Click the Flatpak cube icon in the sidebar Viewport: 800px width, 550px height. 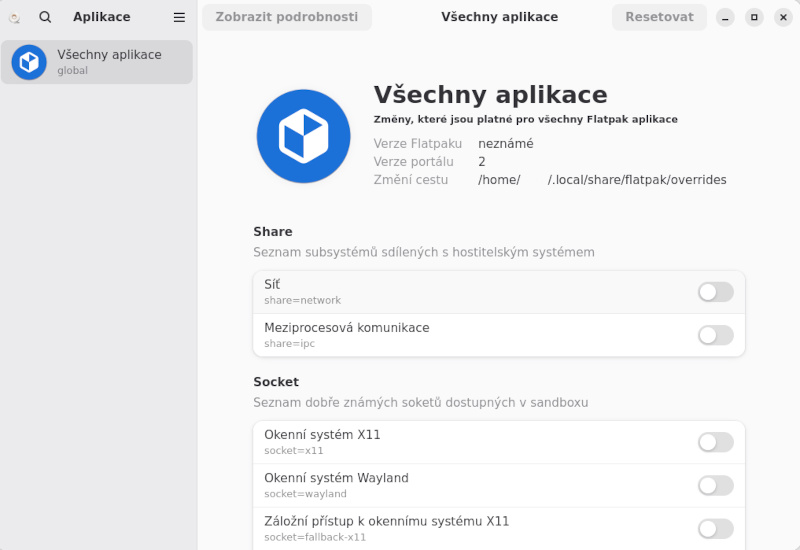29,62
